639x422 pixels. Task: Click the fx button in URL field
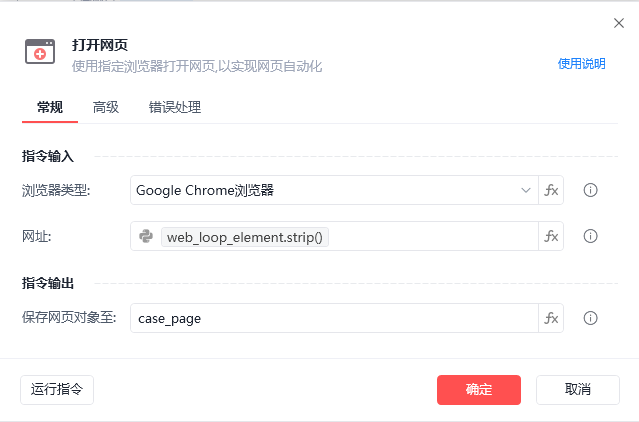[x=551, y=236]
